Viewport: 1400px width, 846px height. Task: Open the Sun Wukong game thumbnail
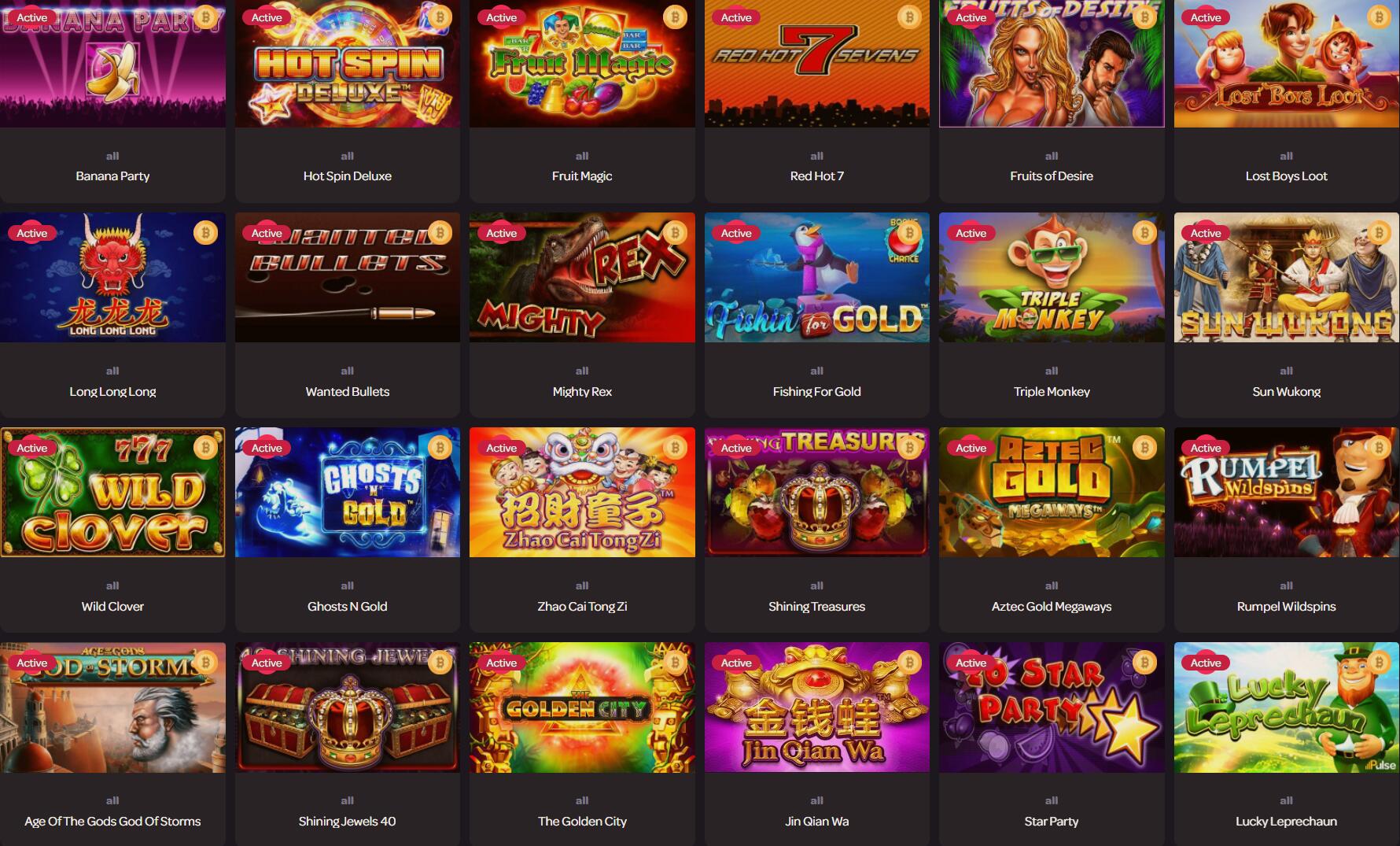click(x=1287, y=278)
